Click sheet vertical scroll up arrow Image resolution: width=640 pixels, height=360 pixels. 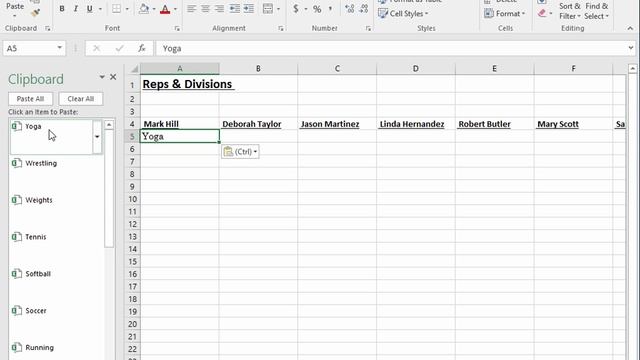click(x=633, y=68)
